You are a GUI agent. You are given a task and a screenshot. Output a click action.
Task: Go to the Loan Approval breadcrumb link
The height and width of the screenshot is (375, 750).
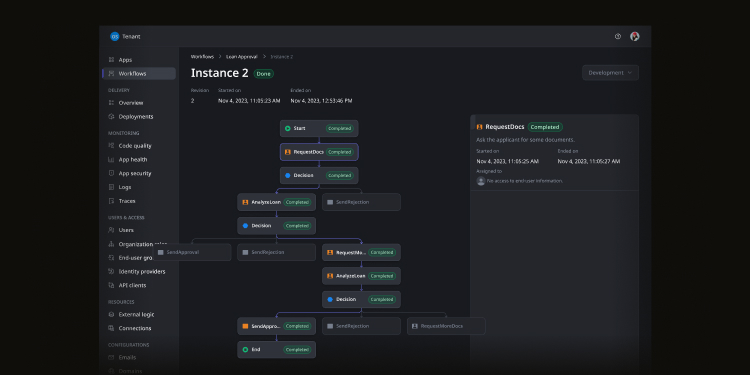[x=242, y=56]
